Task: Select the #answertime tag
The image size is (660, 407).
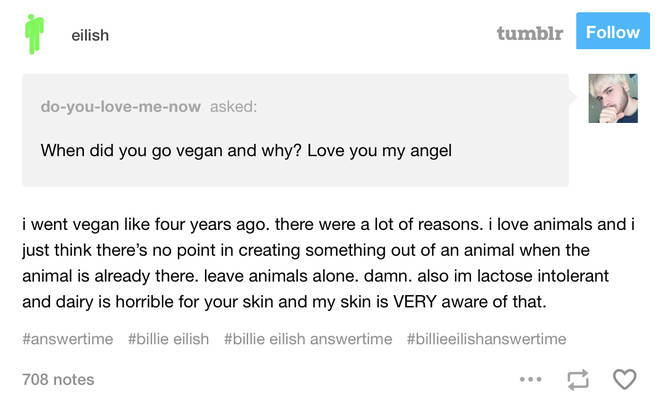Action: 67,339
